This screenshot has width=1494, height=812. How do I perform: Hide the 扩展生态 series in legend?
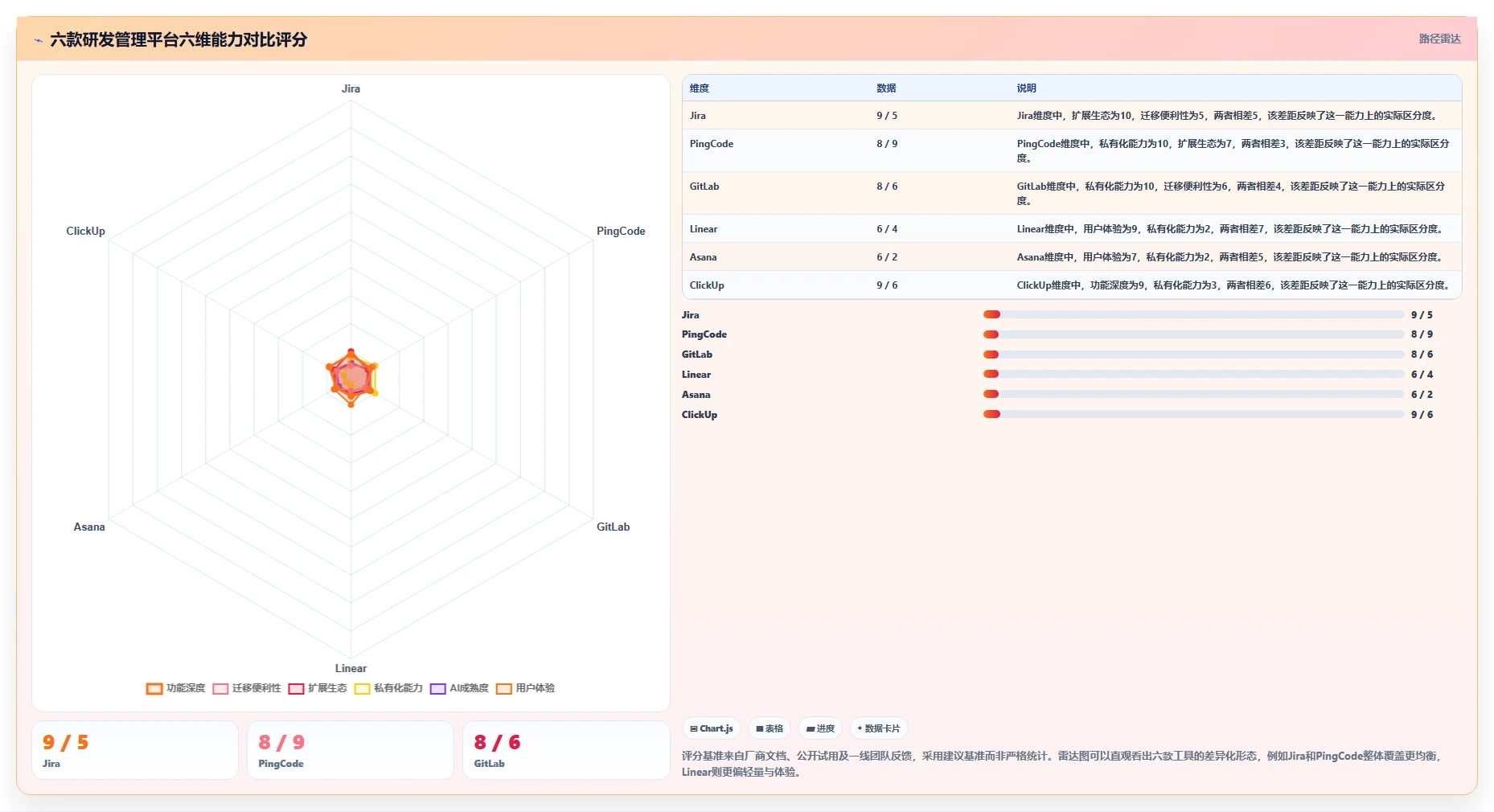[318, 688]
